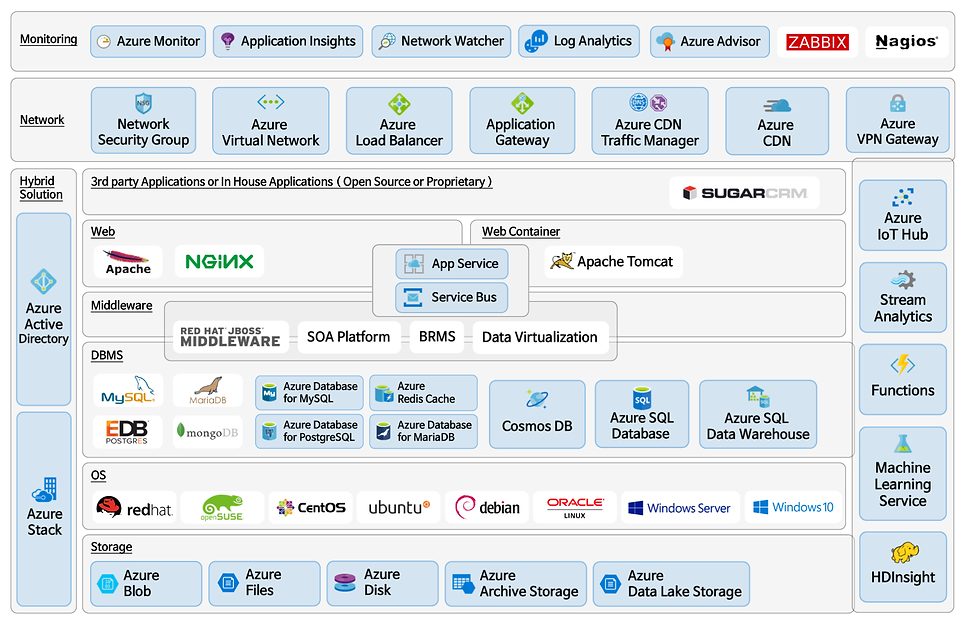Image resolution: width=965 pixels, height=623 pixels.
Task: Select the Azure Archive Storage icon
Action: [x=462, y=583]
